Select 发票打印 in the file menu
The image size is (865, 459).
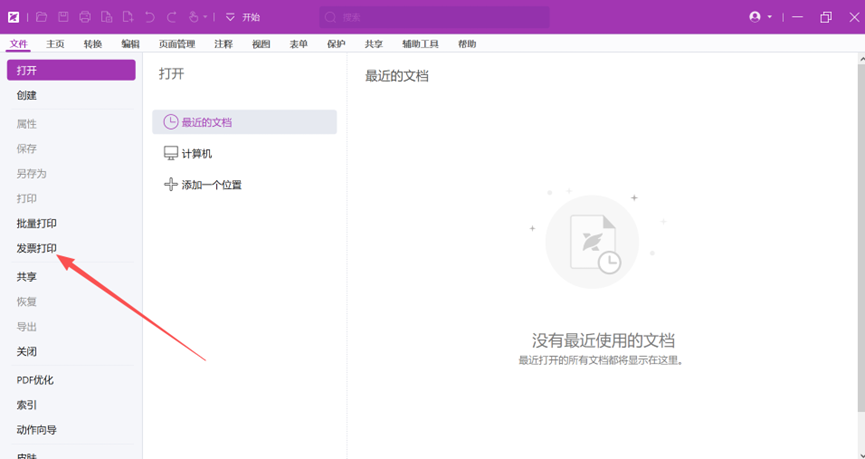(x=37, y=248)
